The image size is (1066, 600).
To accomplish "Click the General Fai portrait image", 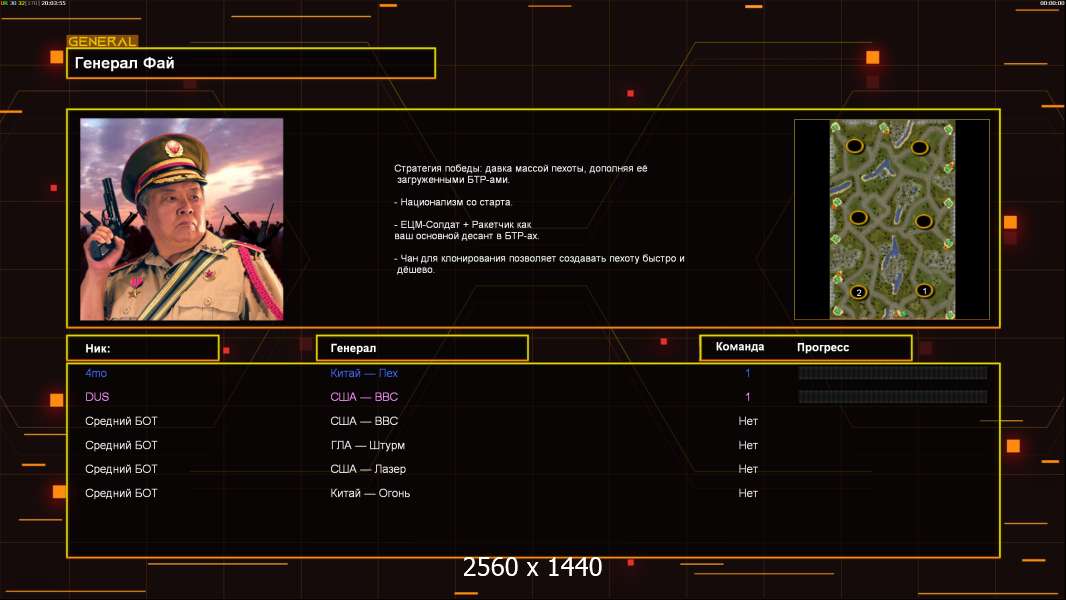I will click(x=182, y=219).
